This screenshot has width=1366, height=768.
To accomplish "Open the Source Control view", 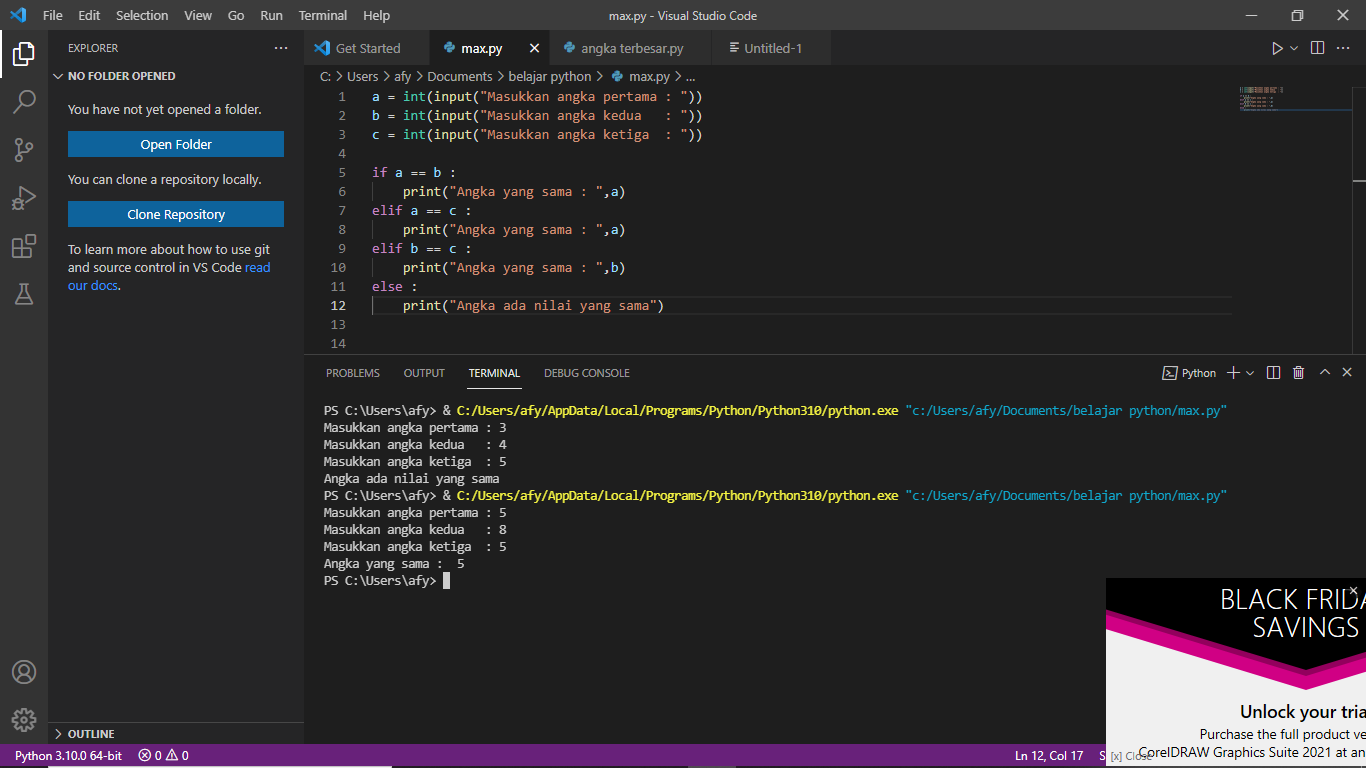I will [24, 150].
